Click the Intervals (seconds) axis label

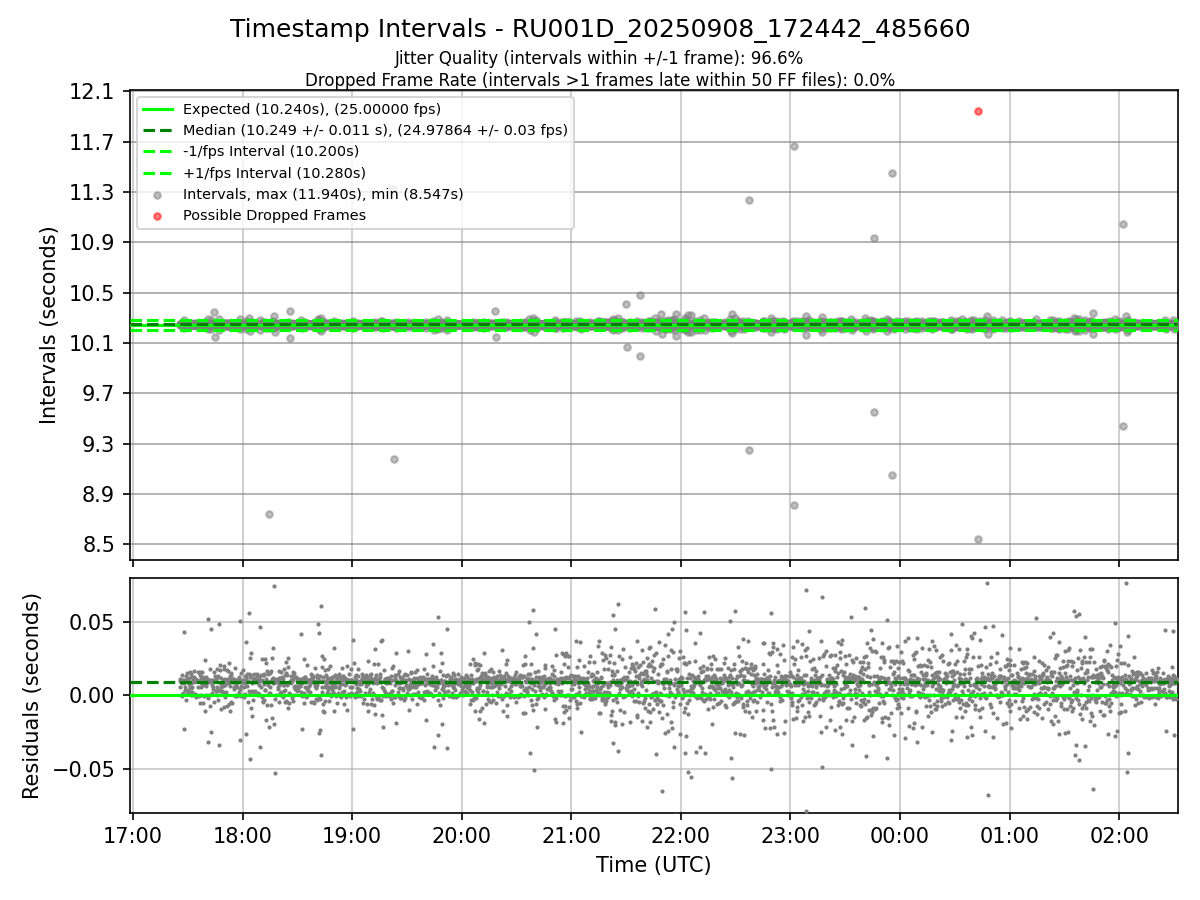click(x=48, y=325)
